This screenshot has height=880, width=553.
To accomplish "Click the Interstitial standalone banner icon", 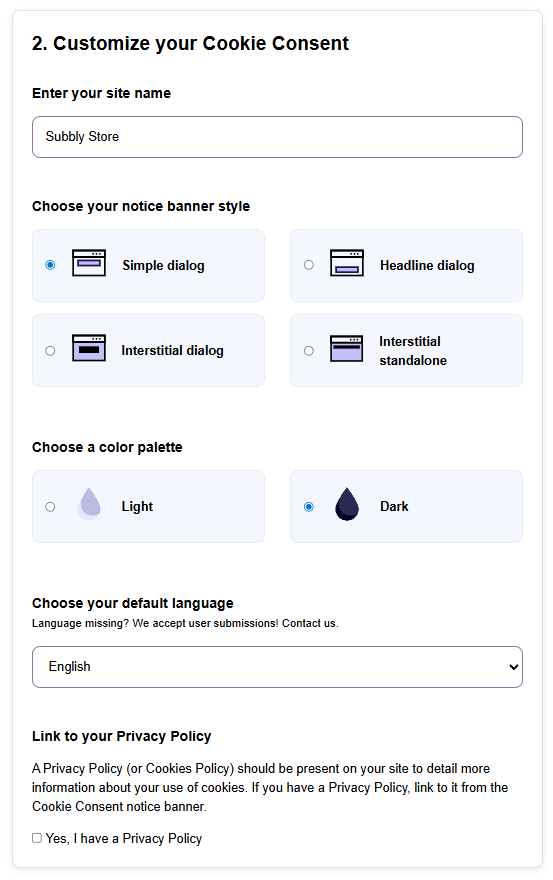I will click(346, 348).
